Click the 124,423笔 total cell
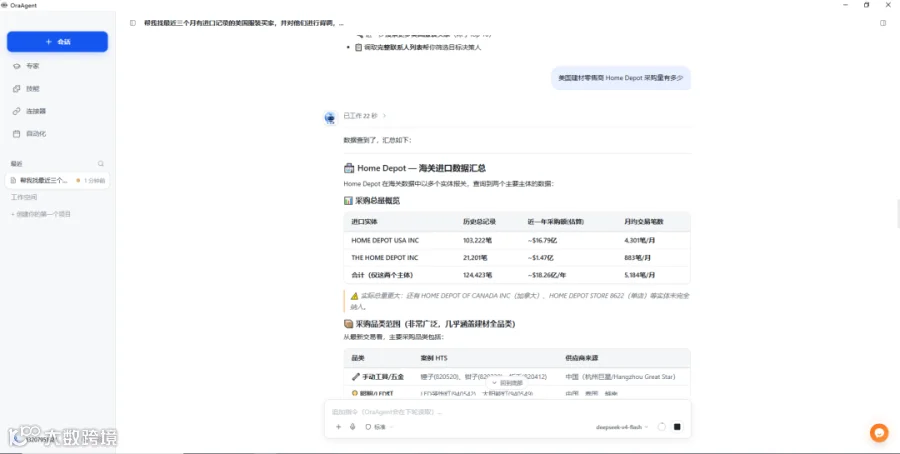 [x=477, y=275]
